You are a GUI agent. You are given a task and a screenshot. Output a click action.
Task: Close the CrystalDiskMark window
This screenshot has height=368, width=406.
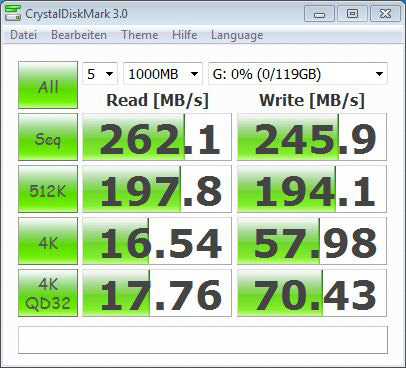coord(385,14)
